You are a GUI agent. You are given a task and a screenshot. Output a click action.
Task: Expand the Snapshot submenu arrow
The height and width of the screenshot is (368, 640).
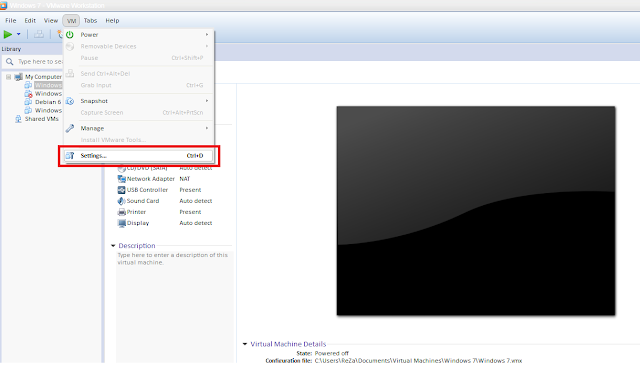[207, 101]
